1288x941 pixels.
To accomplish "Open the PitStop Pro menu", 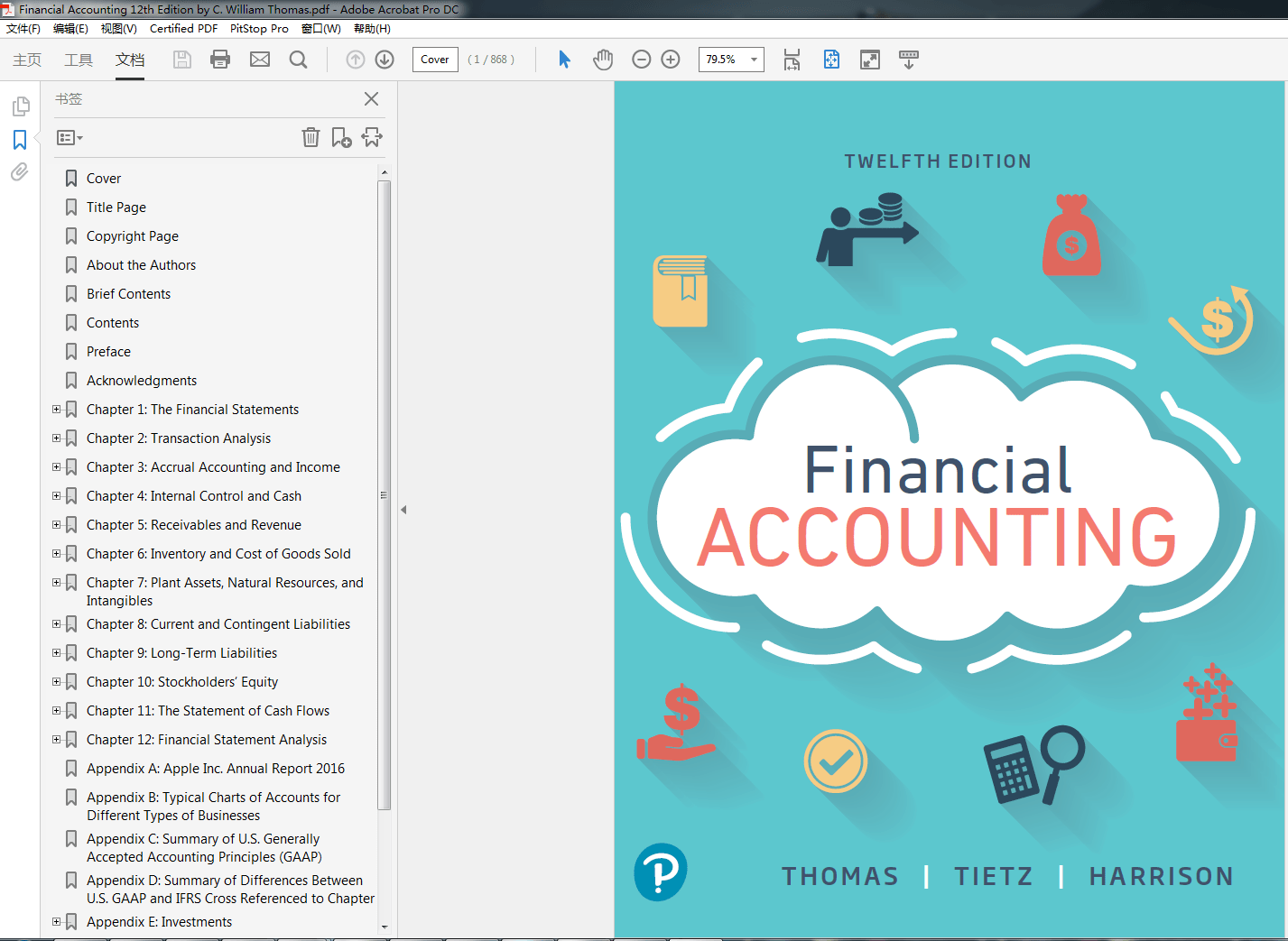I will (259, 29).
